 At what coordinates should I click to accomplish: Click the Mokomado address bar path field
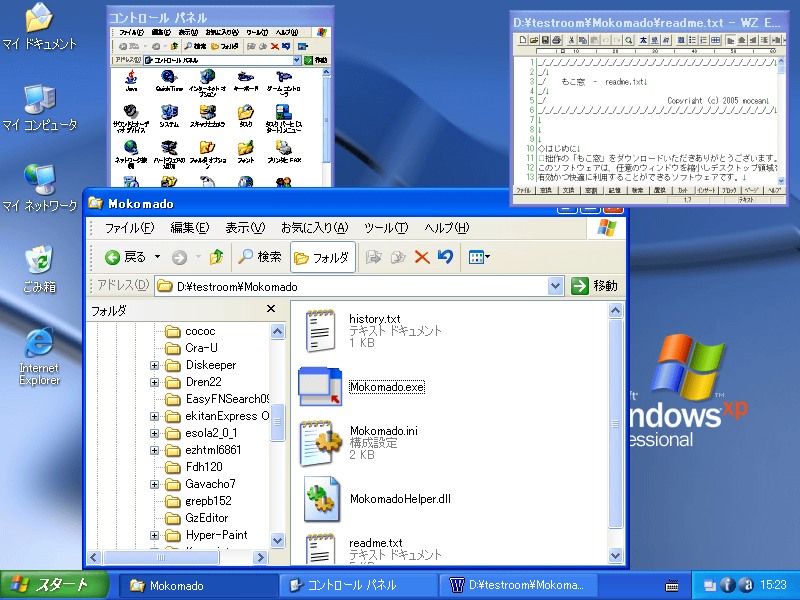(352, 287)
